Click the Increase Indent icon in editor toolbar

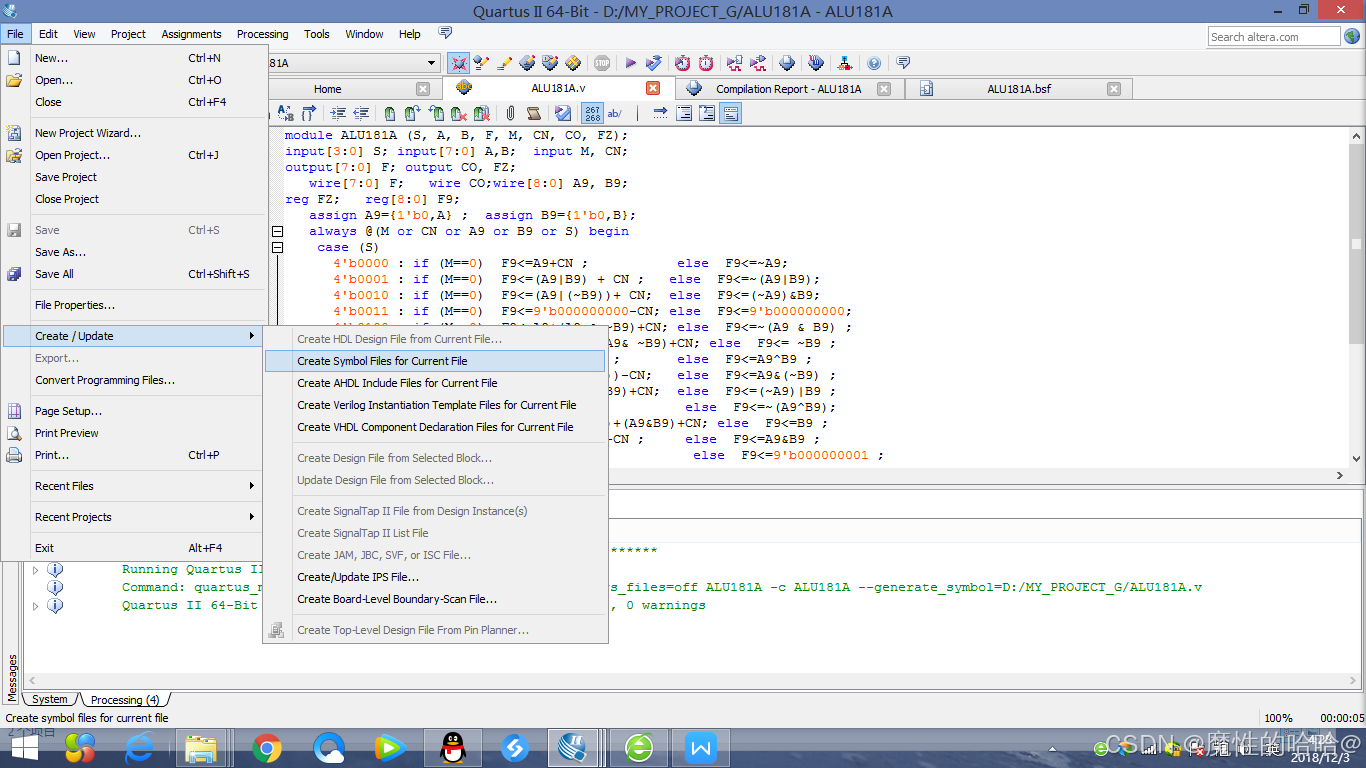pos(338,113)
